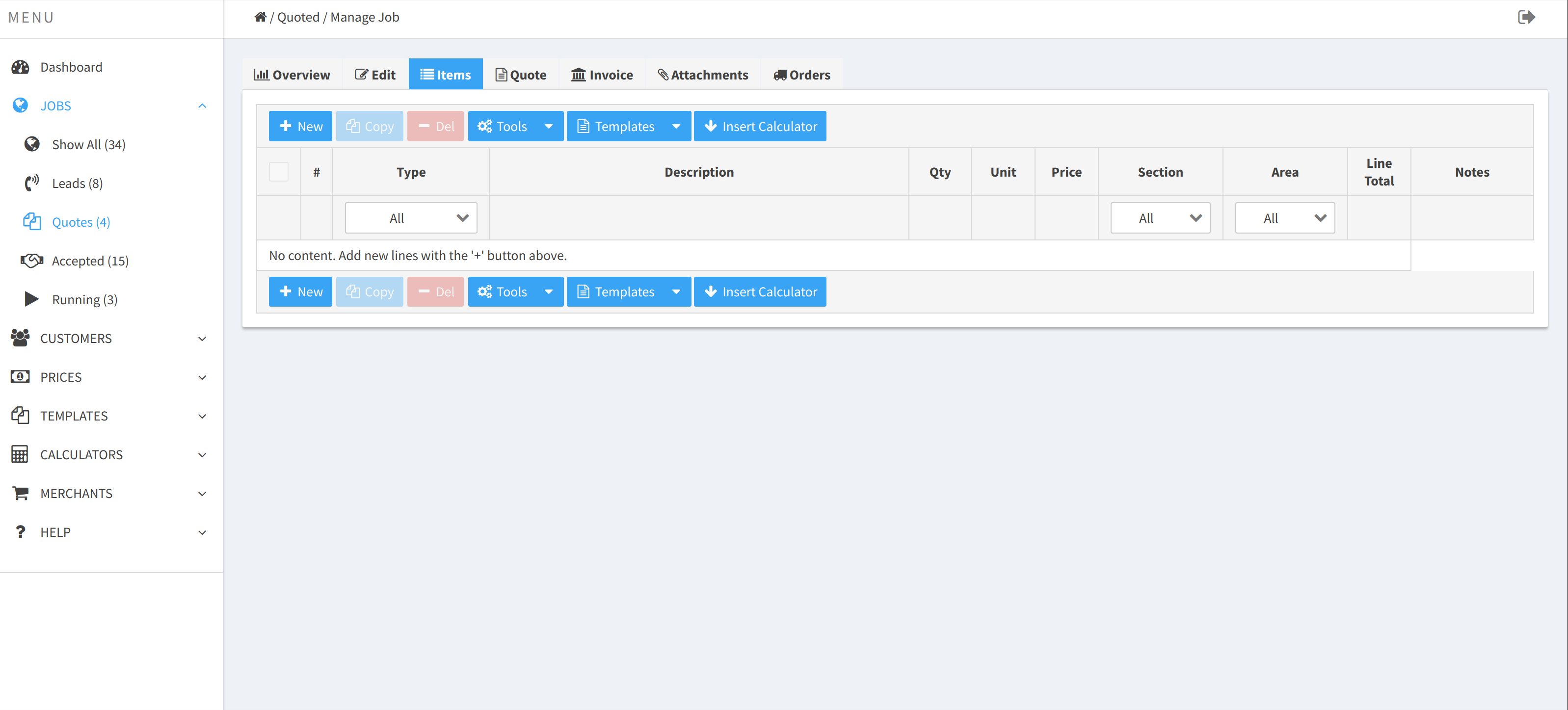Screen dimensions: 1568x710
Task: Click the HELP question mark icon
Action: [x=20, y=532]
